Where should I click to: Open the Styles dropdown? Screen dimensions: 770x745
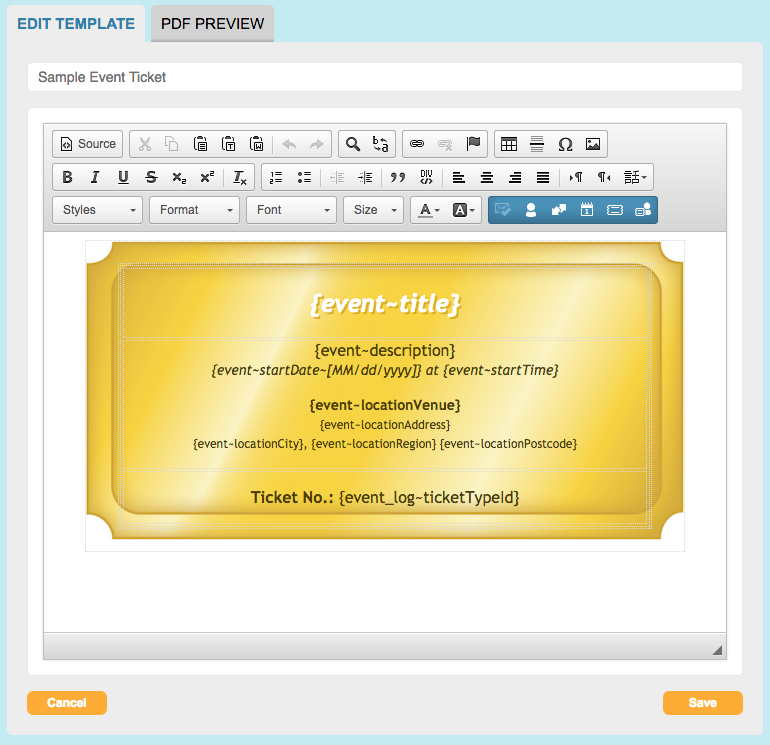click(x=97, y=210)
